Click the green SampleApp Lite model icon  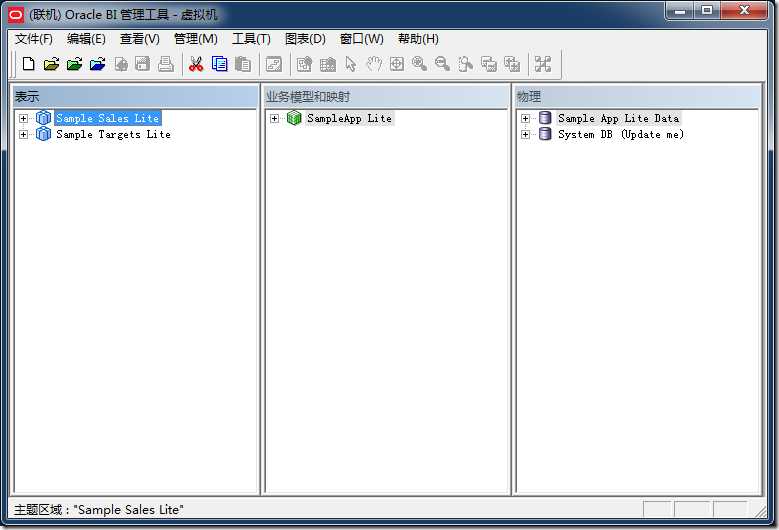click(295, 118)
